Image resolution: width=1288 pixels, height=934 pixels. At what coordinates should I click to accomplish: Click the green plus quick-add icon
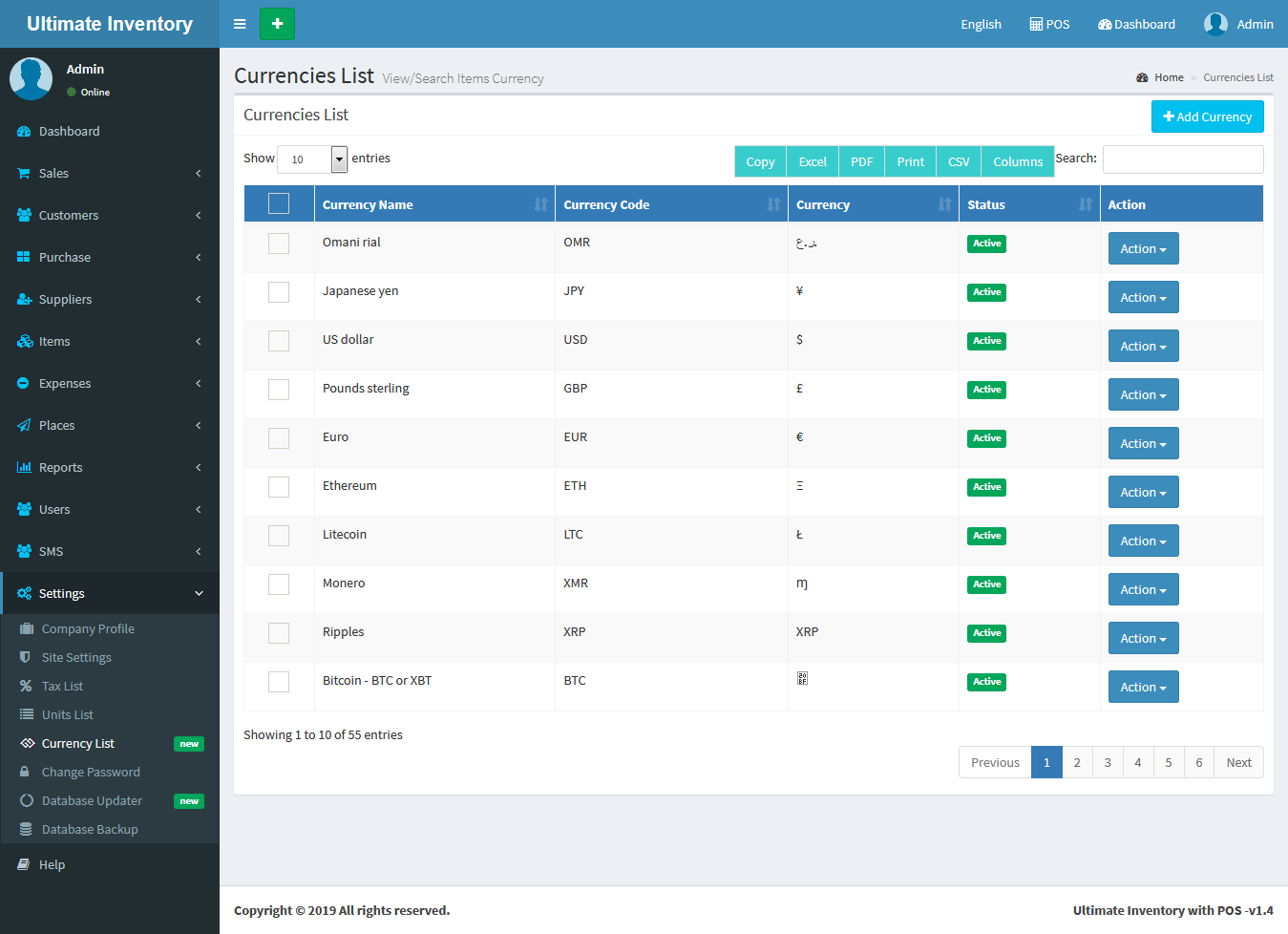tap(277, 24)
